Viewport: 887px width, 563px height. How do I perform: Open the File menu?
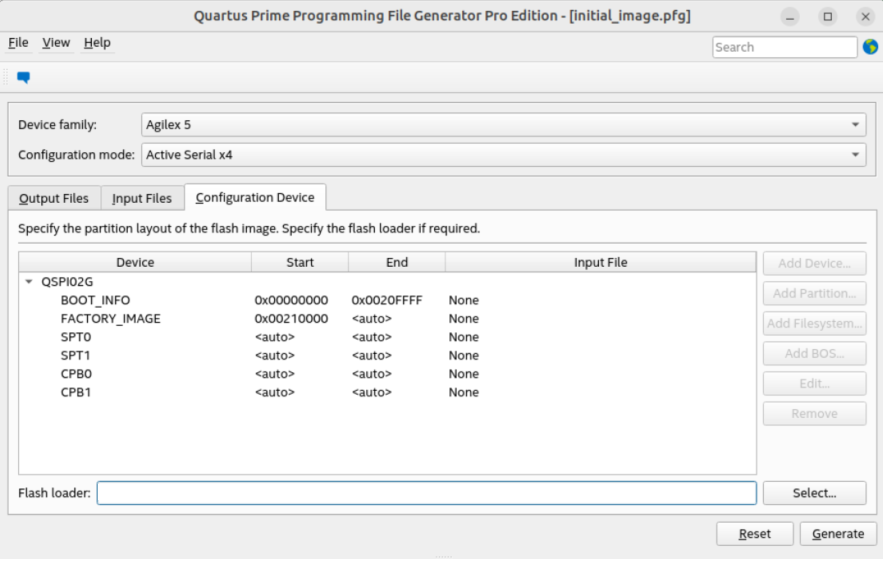pyautogui.click(x=18, y=43)
